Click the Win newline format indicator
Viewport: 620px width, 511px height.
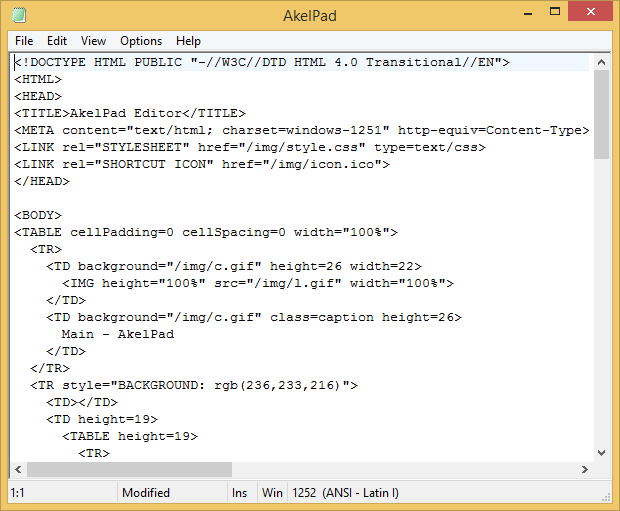point(272,493)
